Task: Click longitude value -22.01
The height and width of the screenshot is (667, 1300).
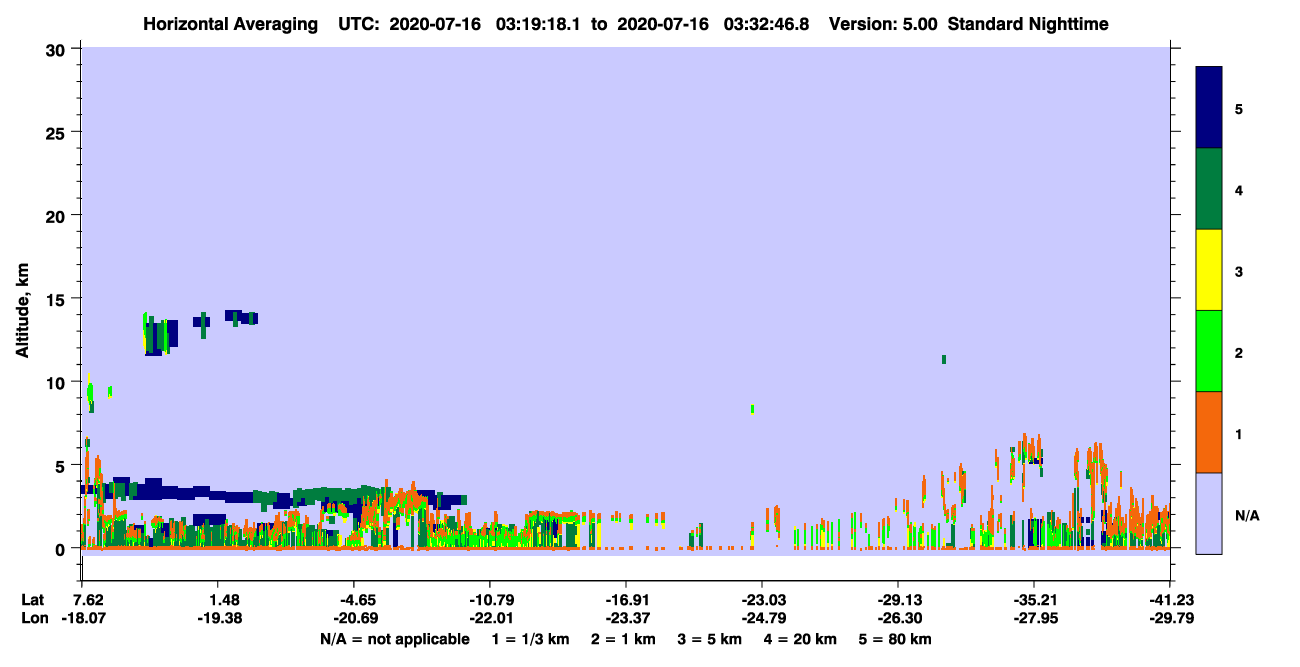Action: (x=490, y=619)
